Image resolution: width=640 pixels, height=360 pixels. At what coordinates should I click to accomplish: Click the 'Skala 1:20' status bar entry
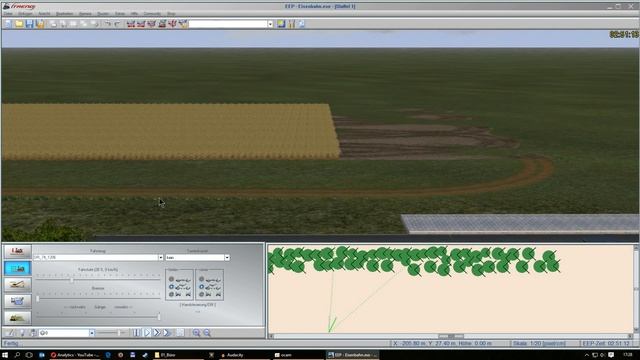click(x=539, y=344)
